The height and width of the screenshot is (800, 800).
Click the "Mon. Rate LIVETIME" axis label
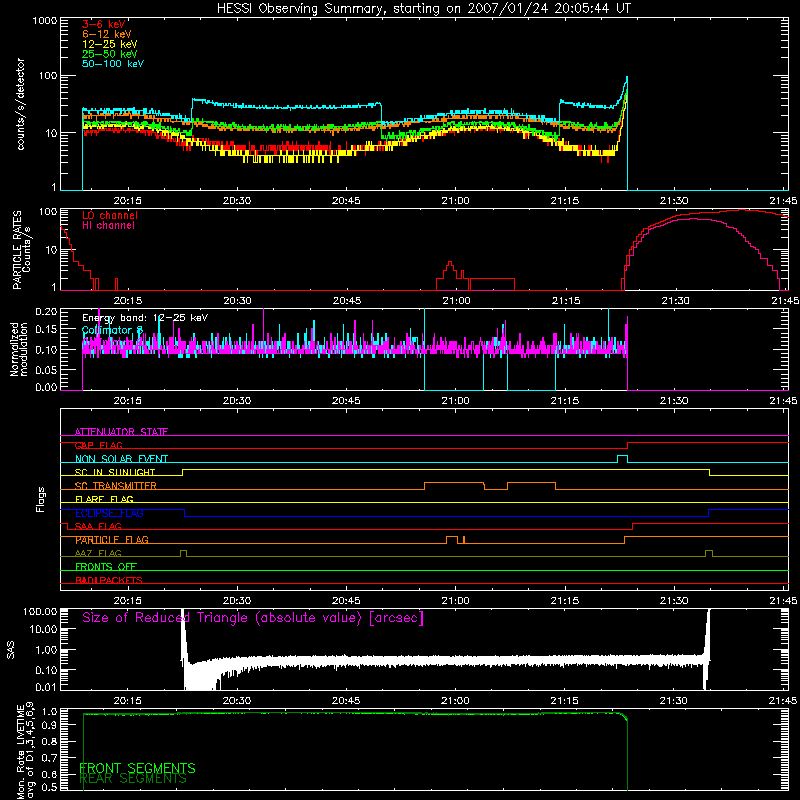tap(20, 752)
